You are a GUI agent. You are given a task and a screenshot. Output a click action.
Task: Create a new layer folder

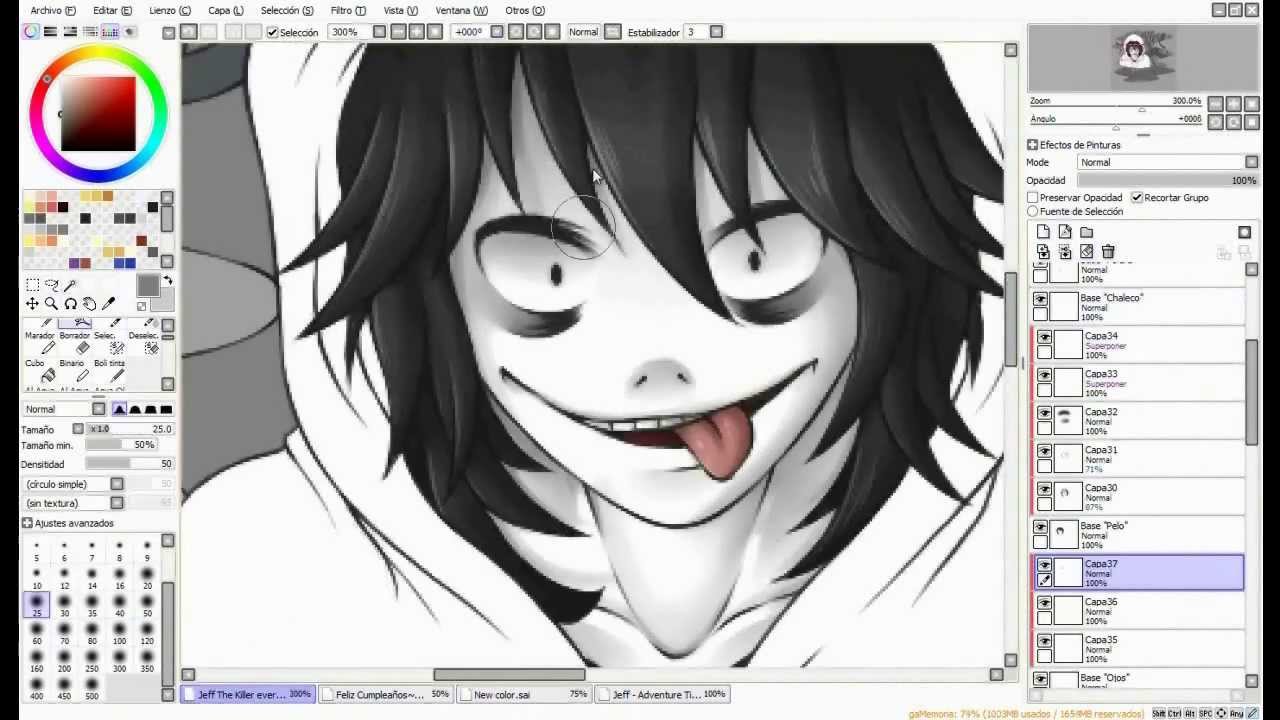(x=1087, y=232)
